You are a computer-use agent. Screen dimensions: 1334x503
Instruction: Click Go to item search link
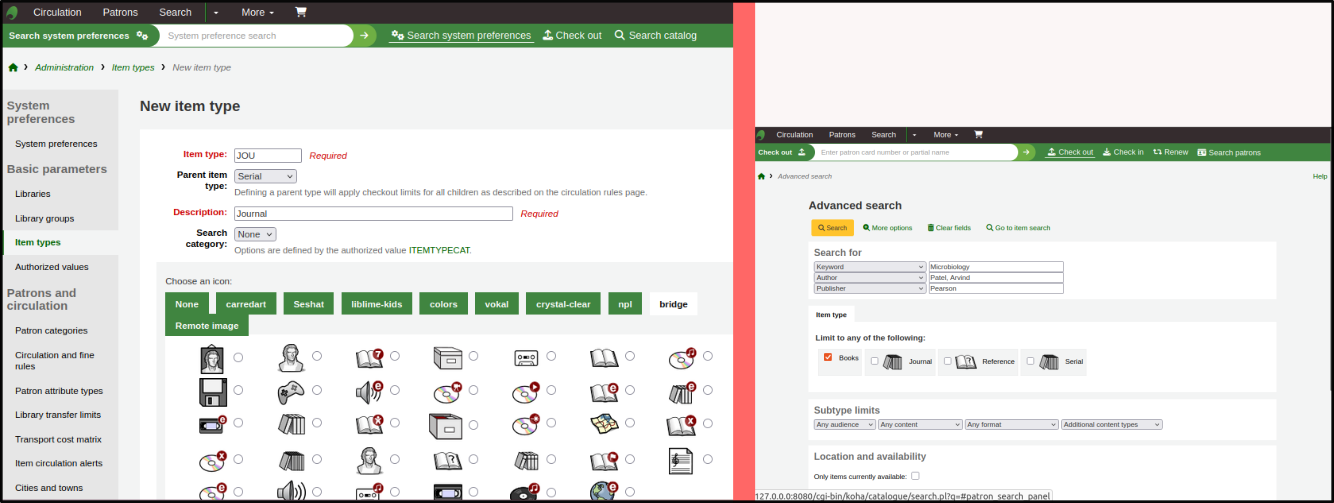[1018, 228]
